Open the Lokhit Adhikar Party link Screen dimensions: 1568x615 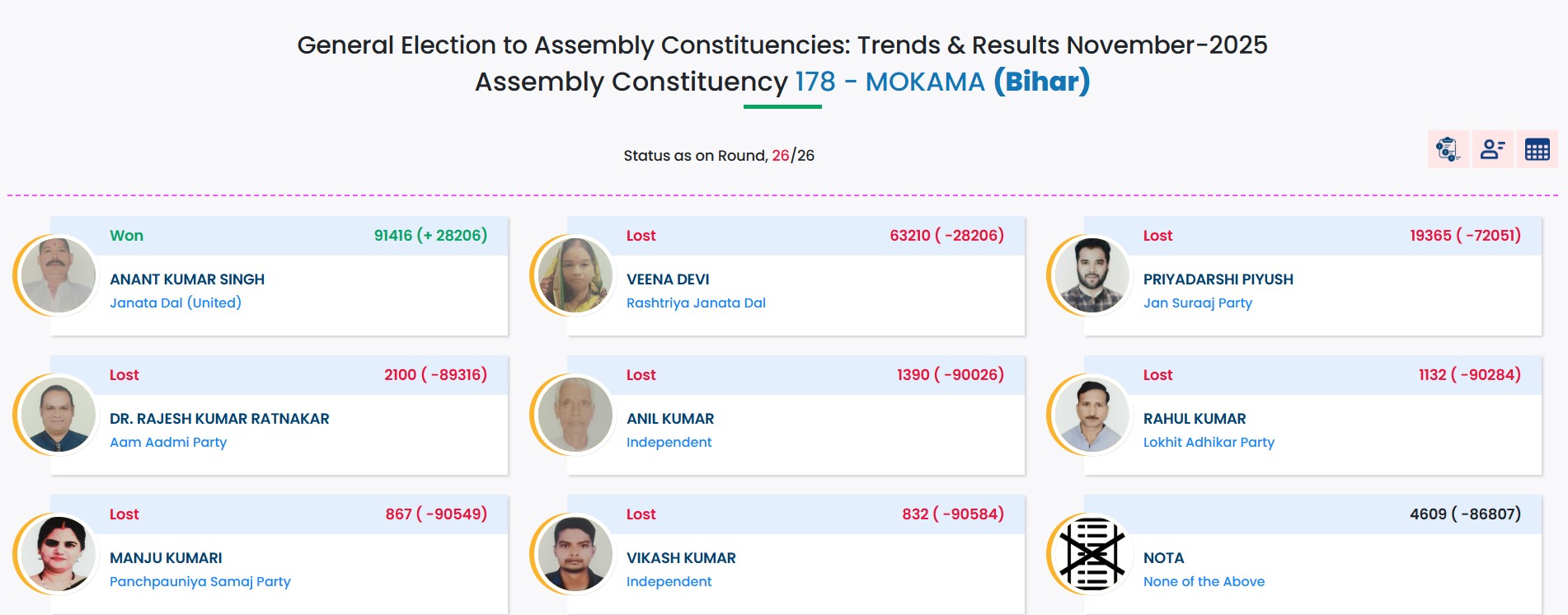click(x=1209, y=442)
